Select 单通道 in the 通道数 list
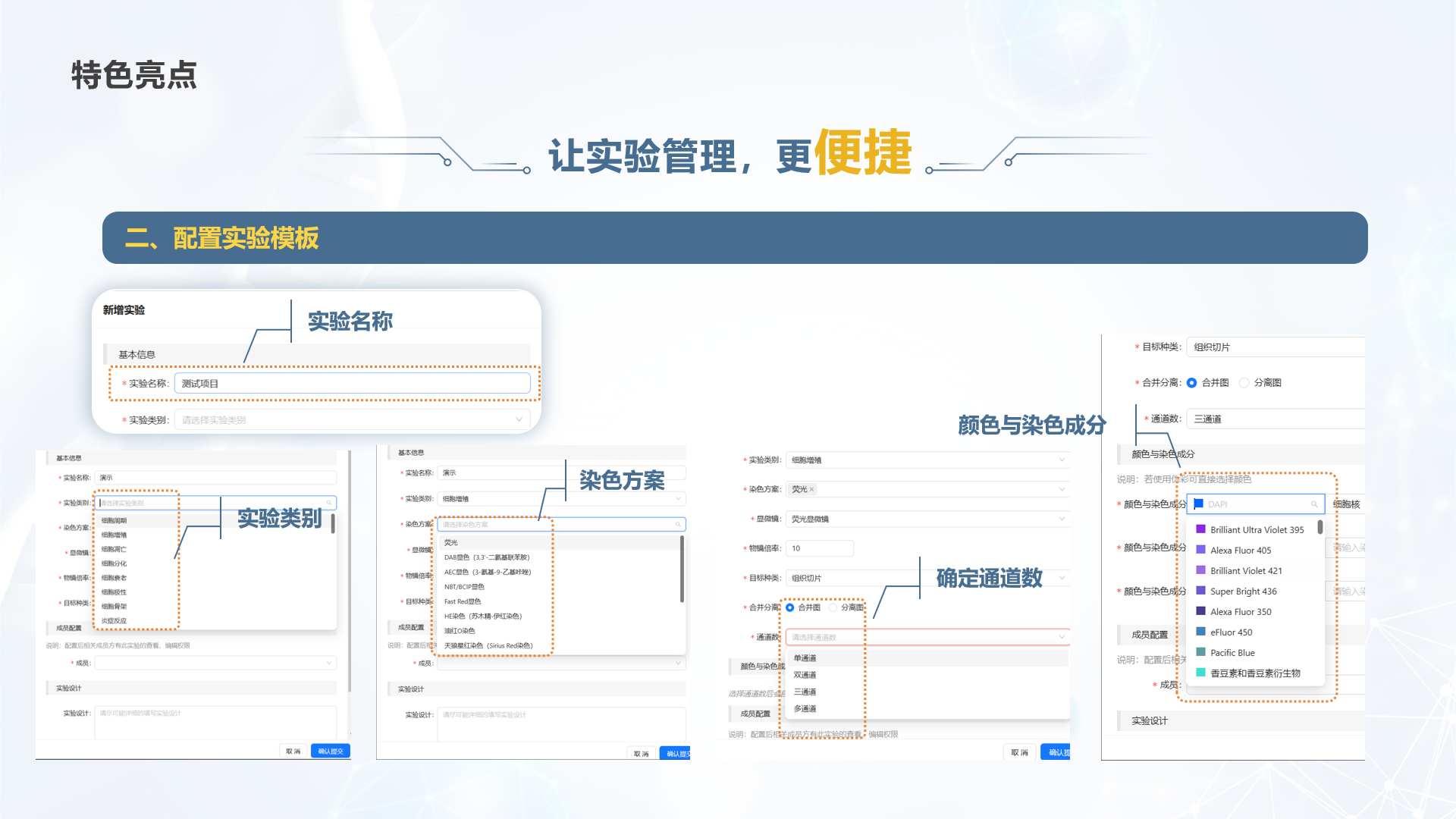The image size is (1456, 819). pos(805,658)
